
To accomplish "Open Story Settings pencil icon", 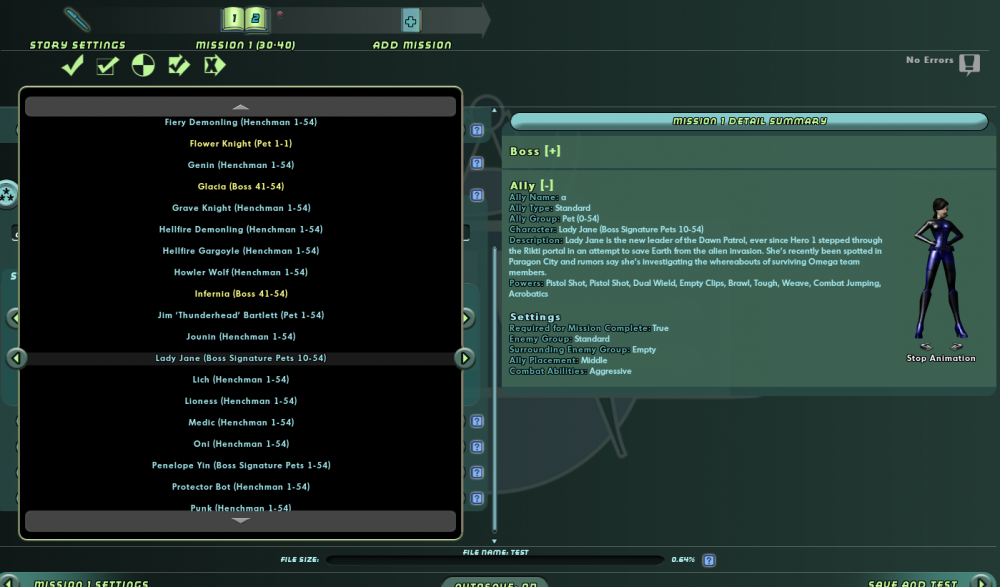I will click(x=77, y=20).
